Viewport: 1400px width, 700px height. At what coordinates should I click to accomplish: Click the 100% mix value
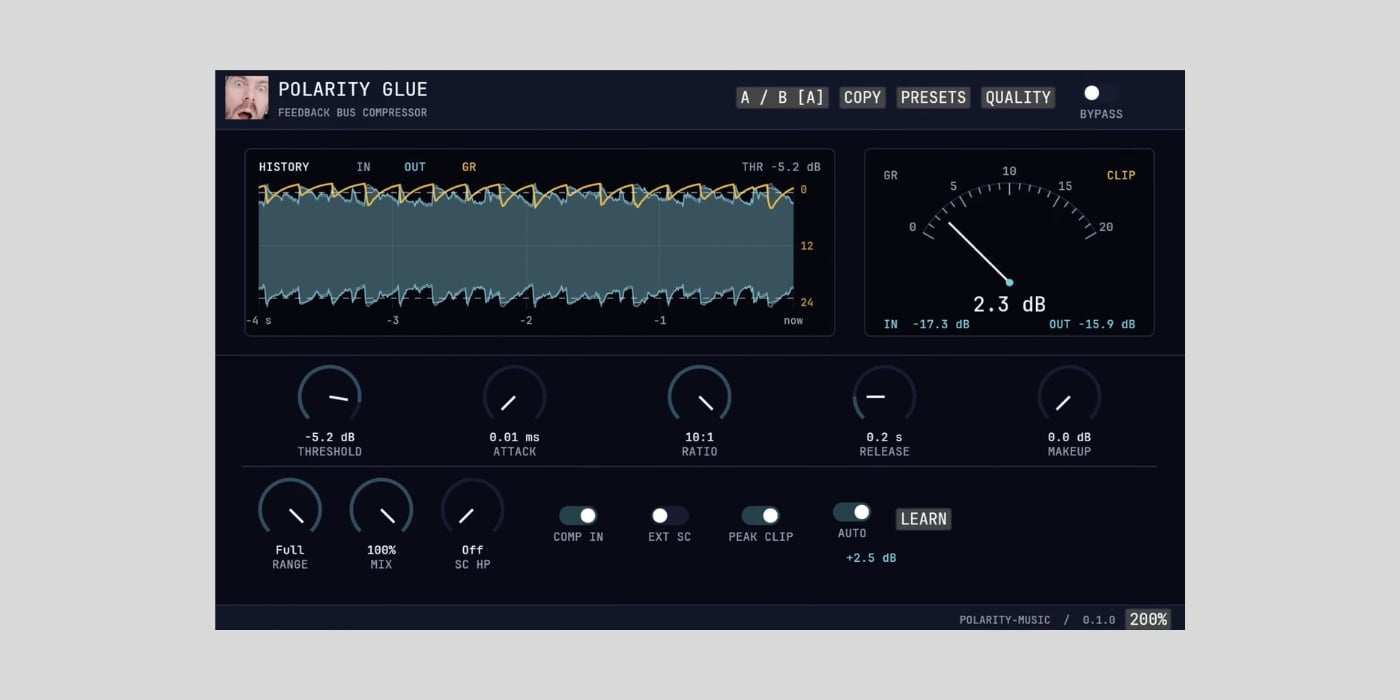point(381,550)
